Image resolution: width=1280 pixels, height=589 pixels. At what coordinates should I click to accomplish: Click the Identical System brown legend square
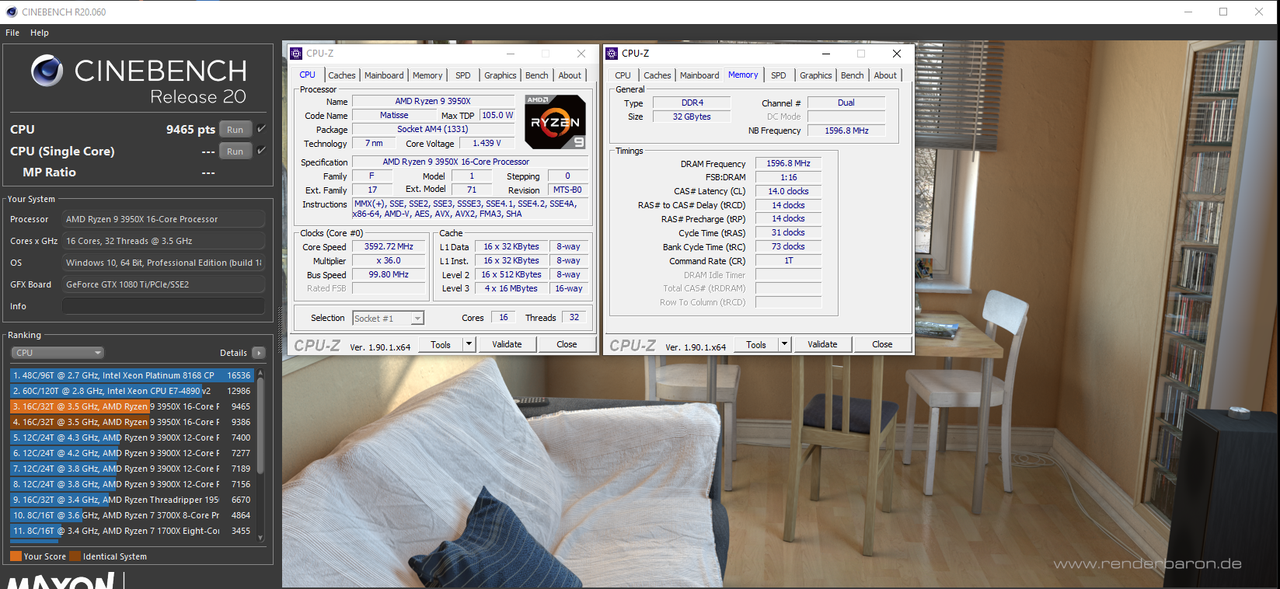pyautogui.click(x=75, y=556)
